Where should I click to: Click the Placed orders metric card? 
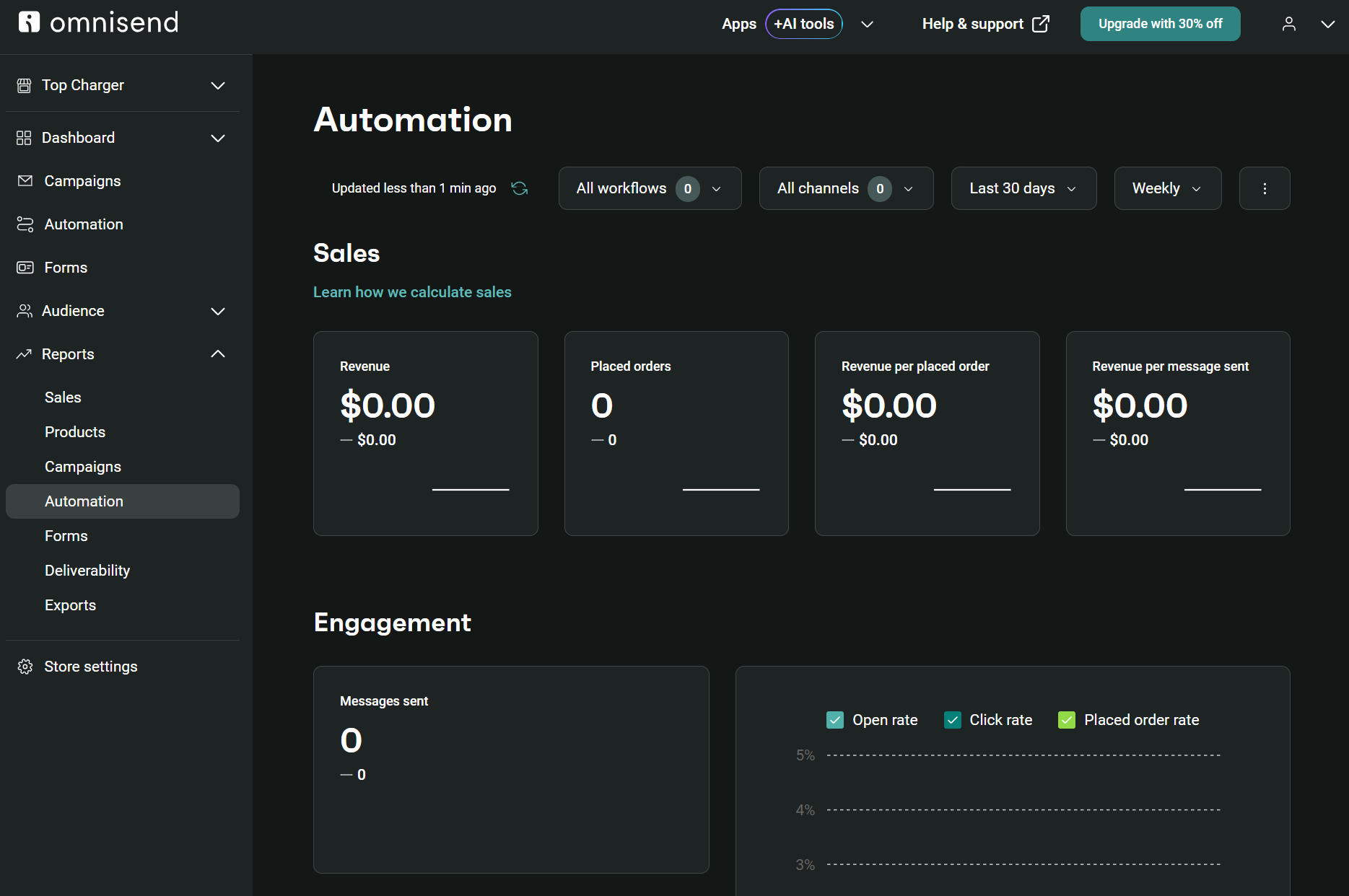click(676, 434)
